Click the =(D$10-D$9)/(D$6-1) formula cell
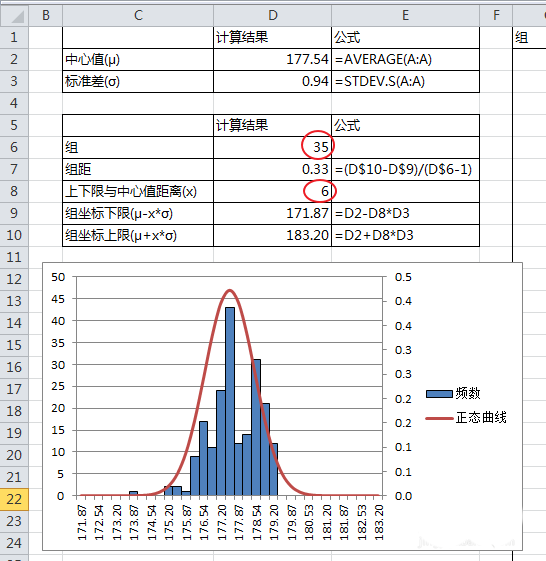The image size is (546, 561). click(405, 169)
